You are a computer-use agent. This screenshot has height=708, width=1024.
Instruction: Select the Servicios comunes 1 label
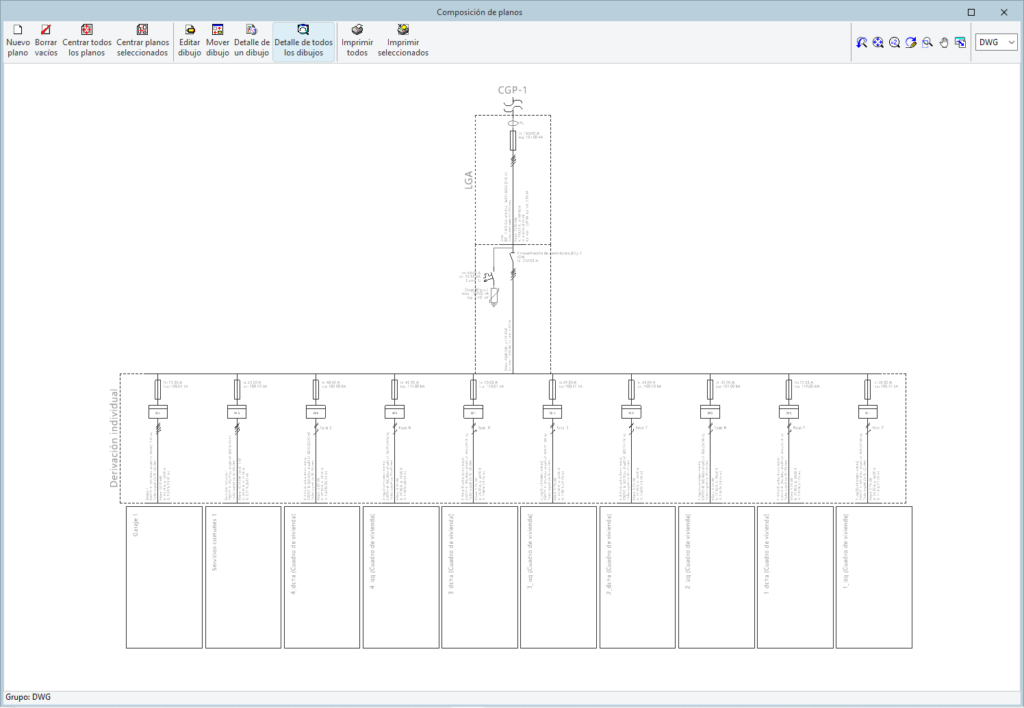pos(214,542)
